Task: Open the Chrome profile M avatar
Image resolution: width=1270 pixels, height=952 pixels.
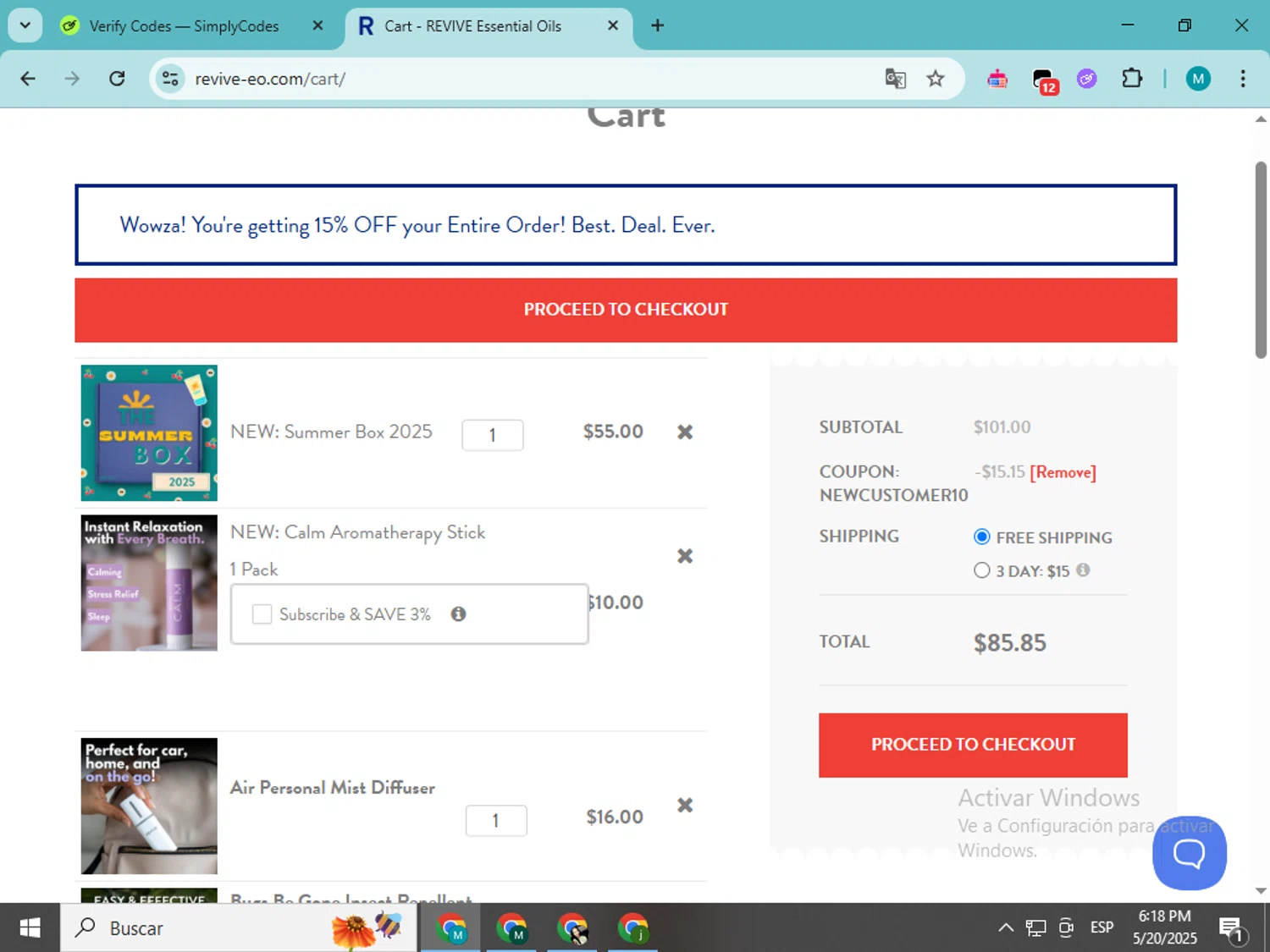Action: (x=1197, y=79)
